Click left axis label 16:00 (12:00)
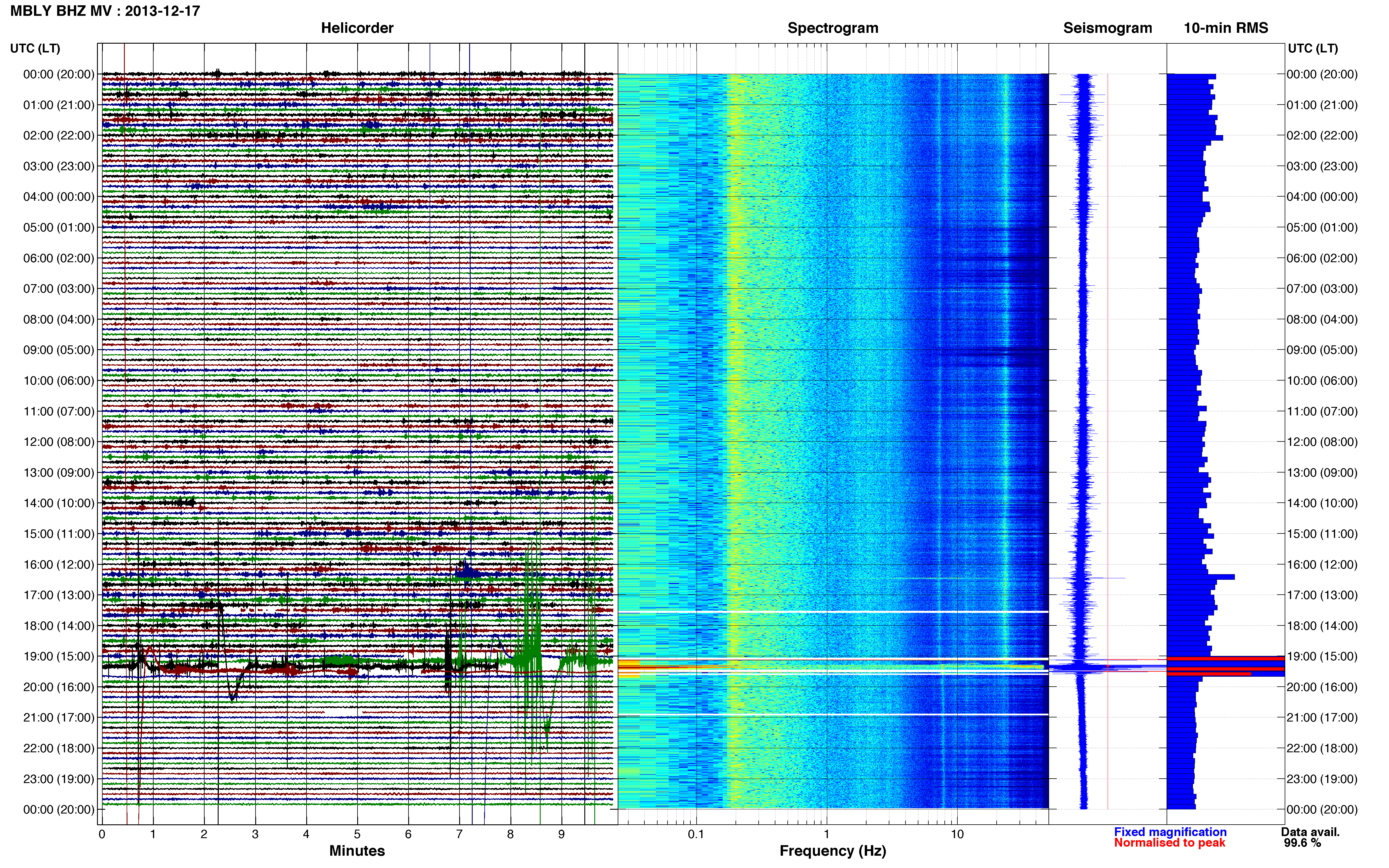1389x868 pixels. (x=59, y=564)
